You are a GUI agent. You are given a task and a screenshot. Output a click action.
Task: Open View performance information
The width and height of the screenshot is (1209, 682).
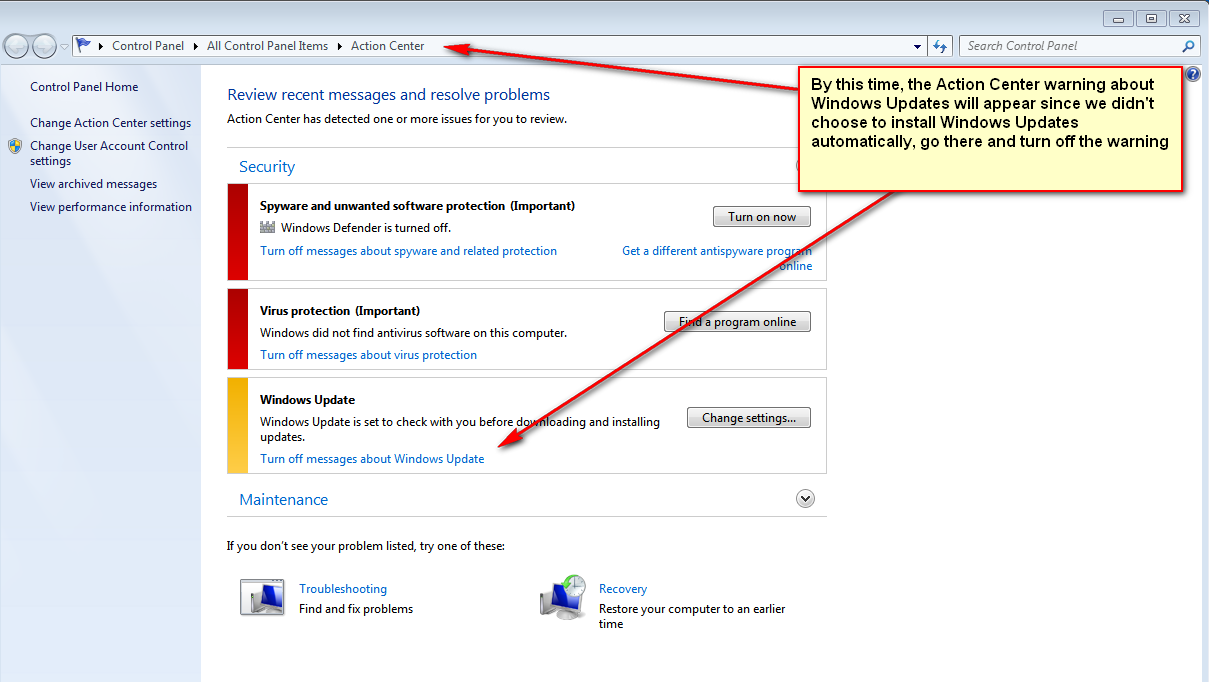tap(111, 207)
